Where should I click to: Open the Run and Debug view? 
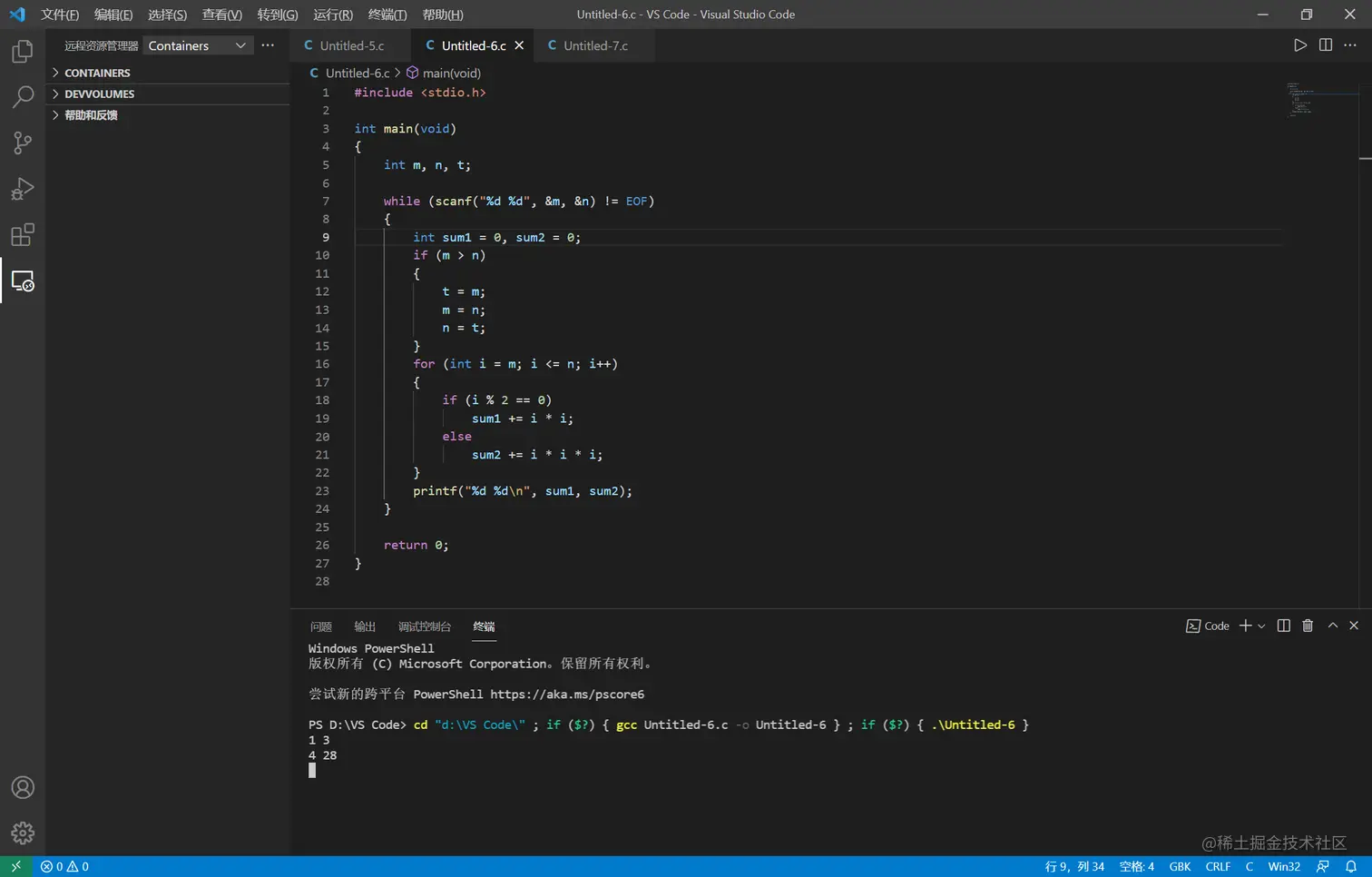click(x=23, y=189)
